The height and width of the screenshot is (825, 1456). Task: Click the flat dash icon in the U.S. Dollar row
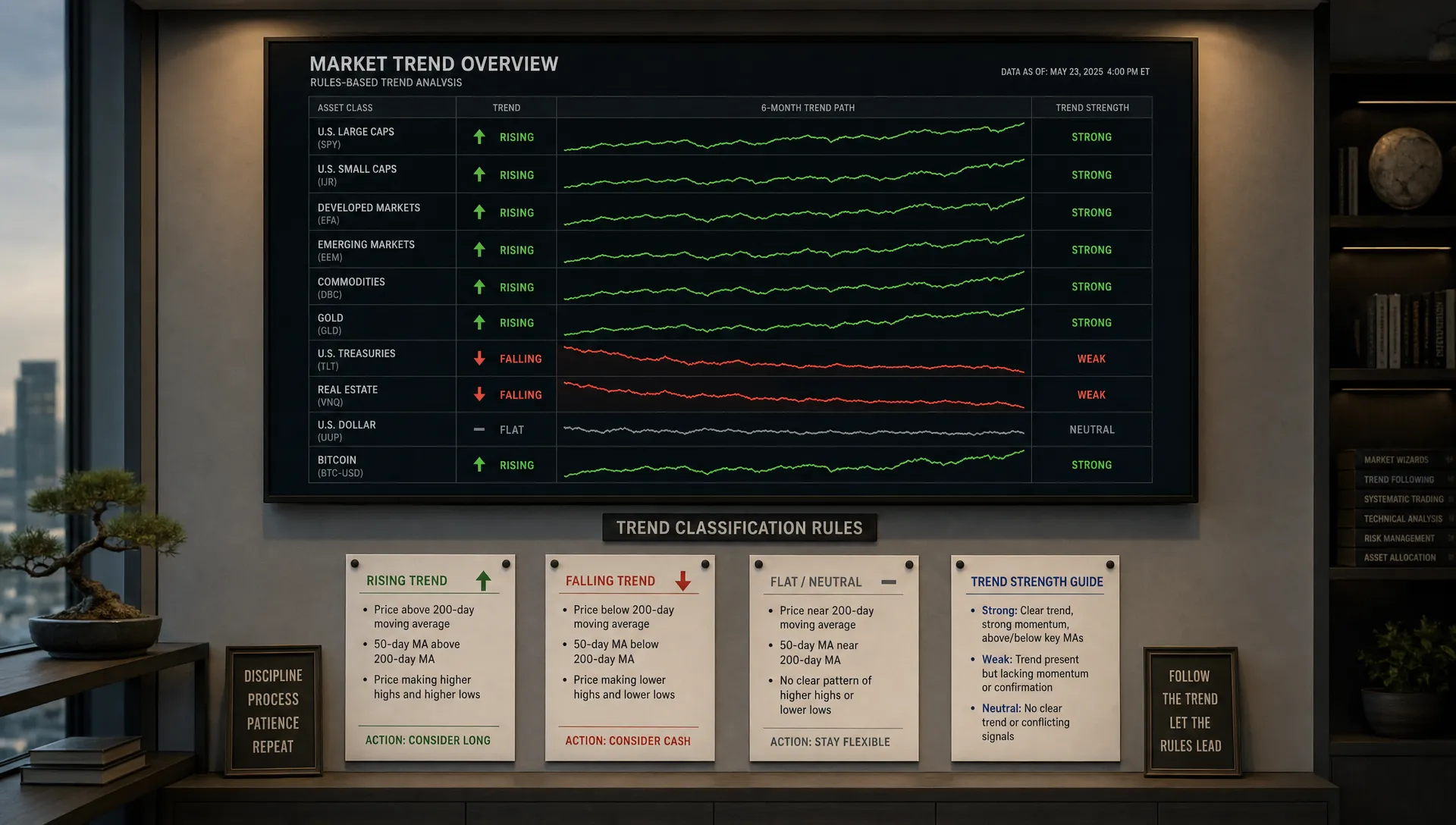479,429
